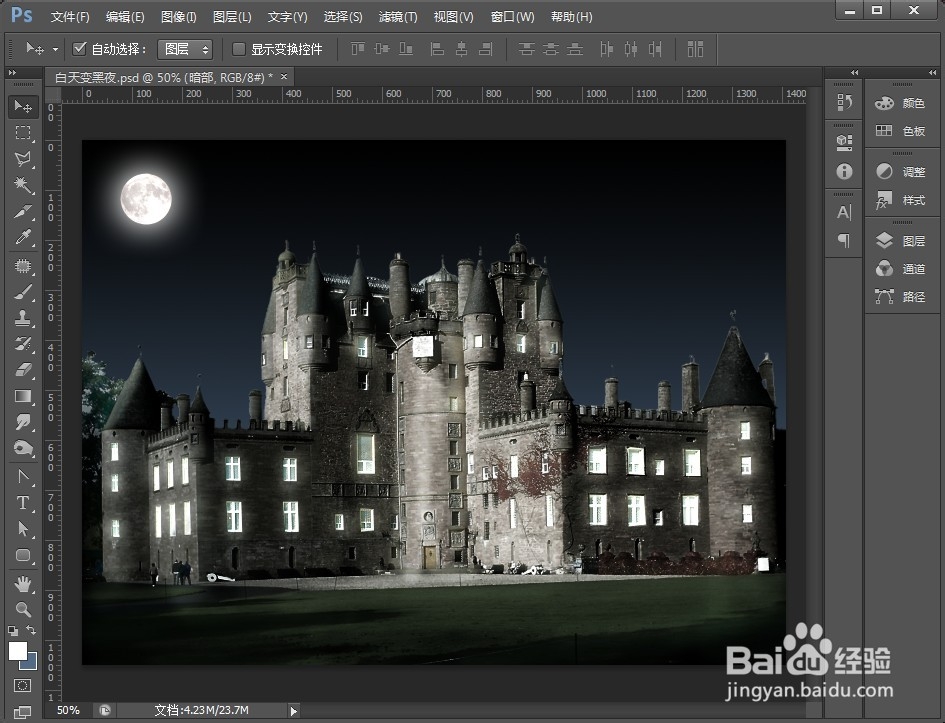
Task: Open the 调整 panel button
Action: pos(901,172)
